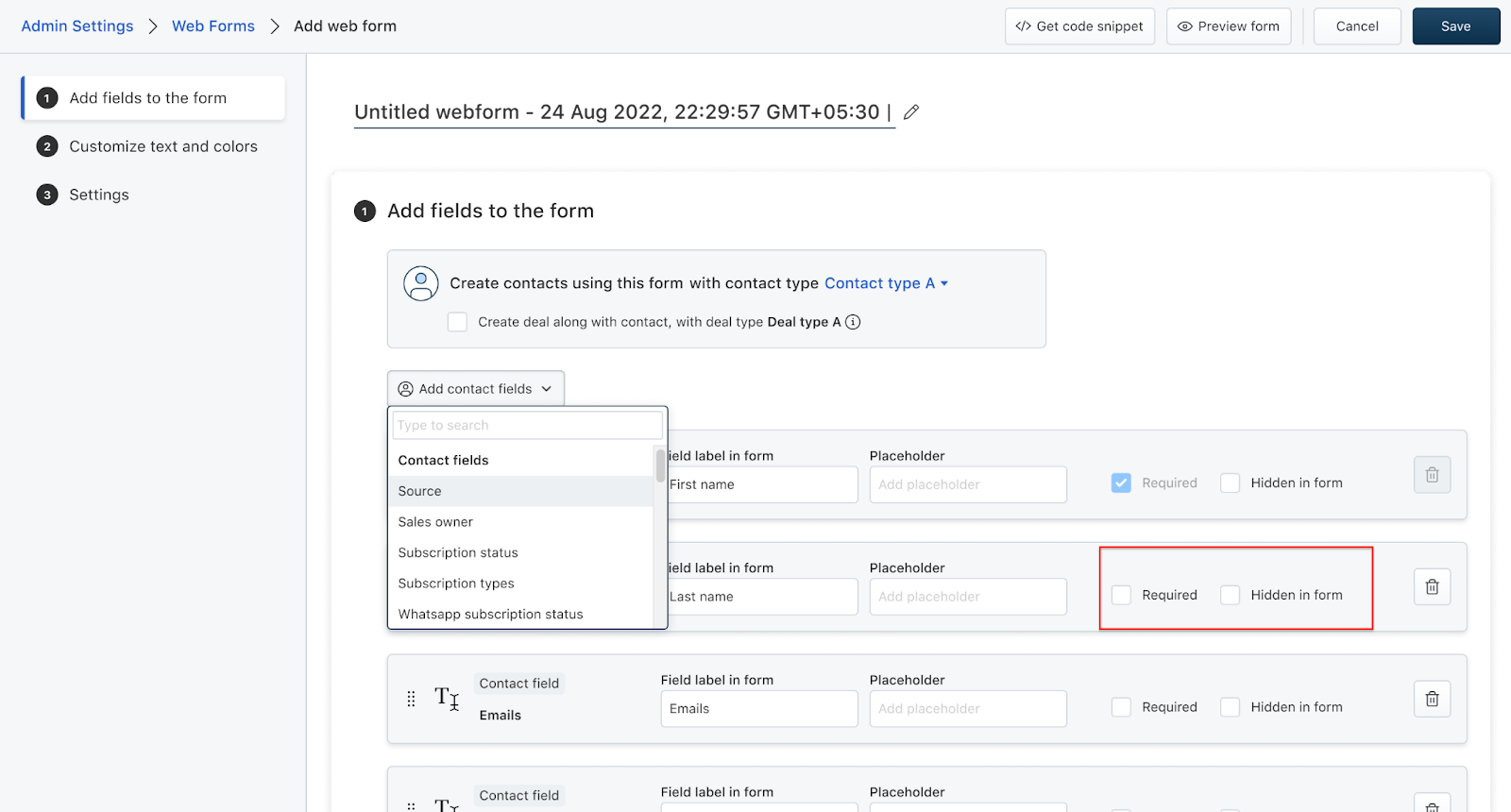Click the Contact field tag above Emails
The image size is (1511, 812).
[518, 684]
